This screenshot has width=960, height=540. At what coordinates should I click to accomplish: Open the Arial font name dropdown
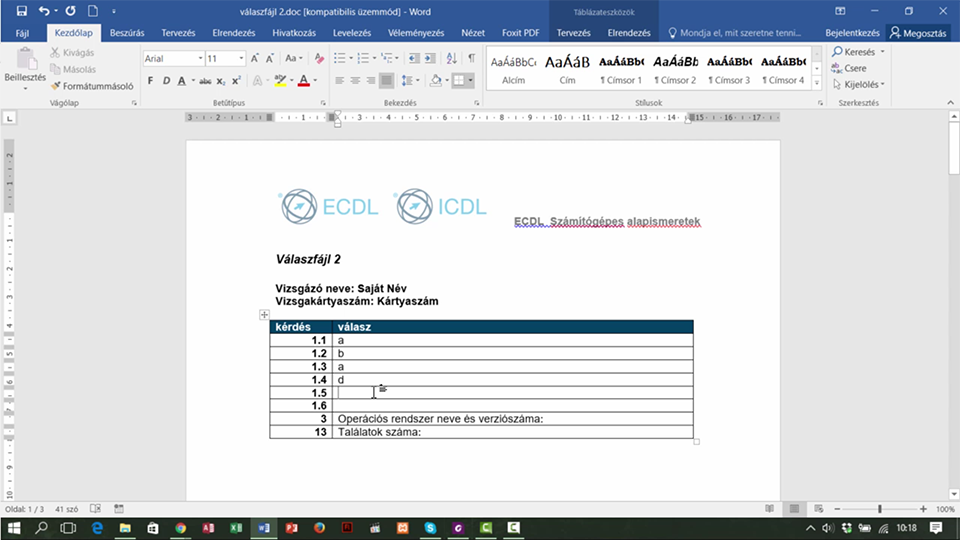click(x=200, y=58)
